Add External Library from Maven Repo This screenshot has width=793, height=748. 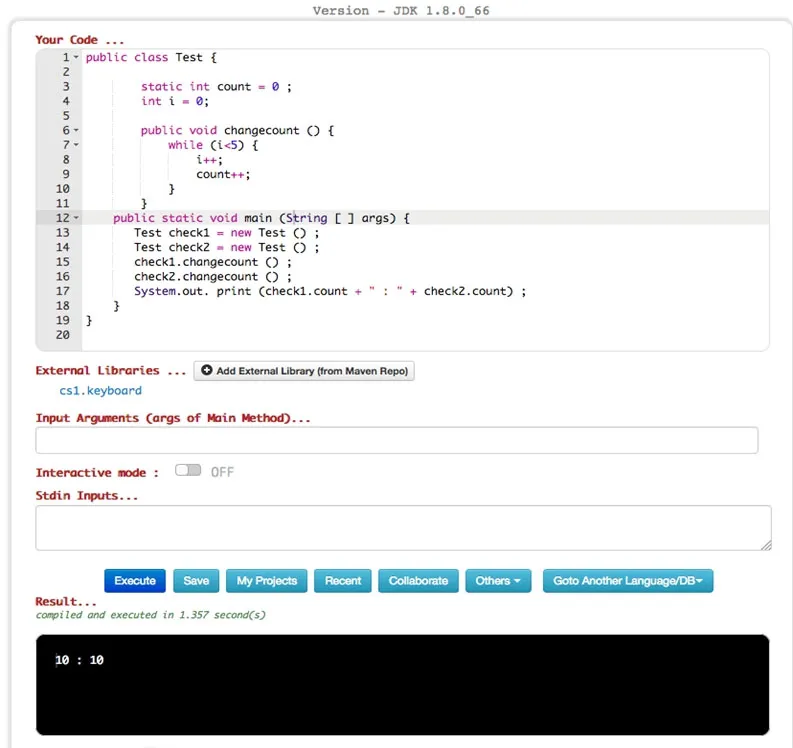304,371
